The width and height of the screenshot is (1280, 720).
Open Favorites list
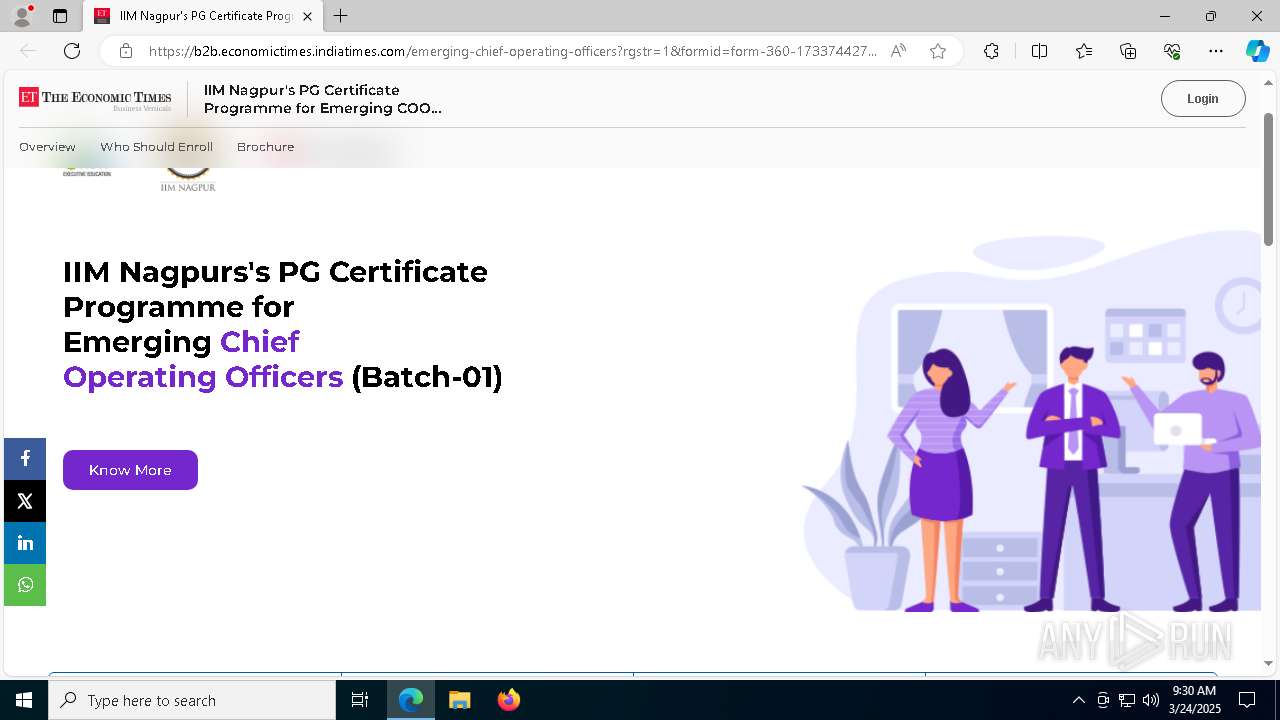(1084, 51)
